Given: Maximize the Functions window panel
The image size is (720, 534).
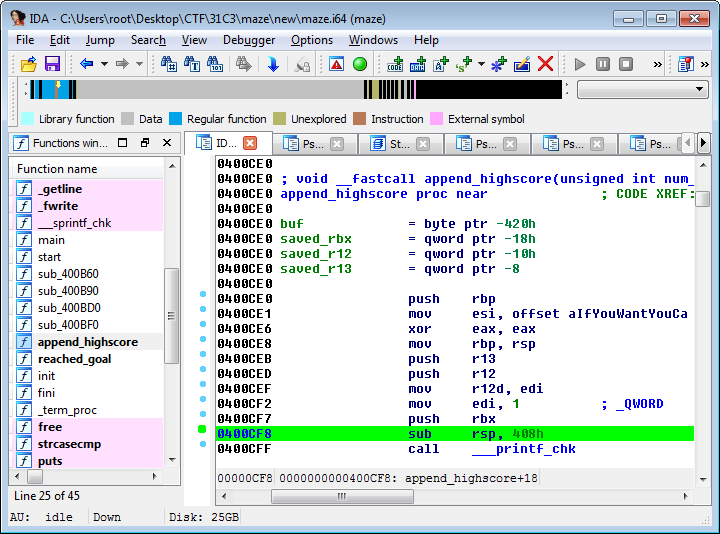Looking at the screenshot, I should (123, 143).
